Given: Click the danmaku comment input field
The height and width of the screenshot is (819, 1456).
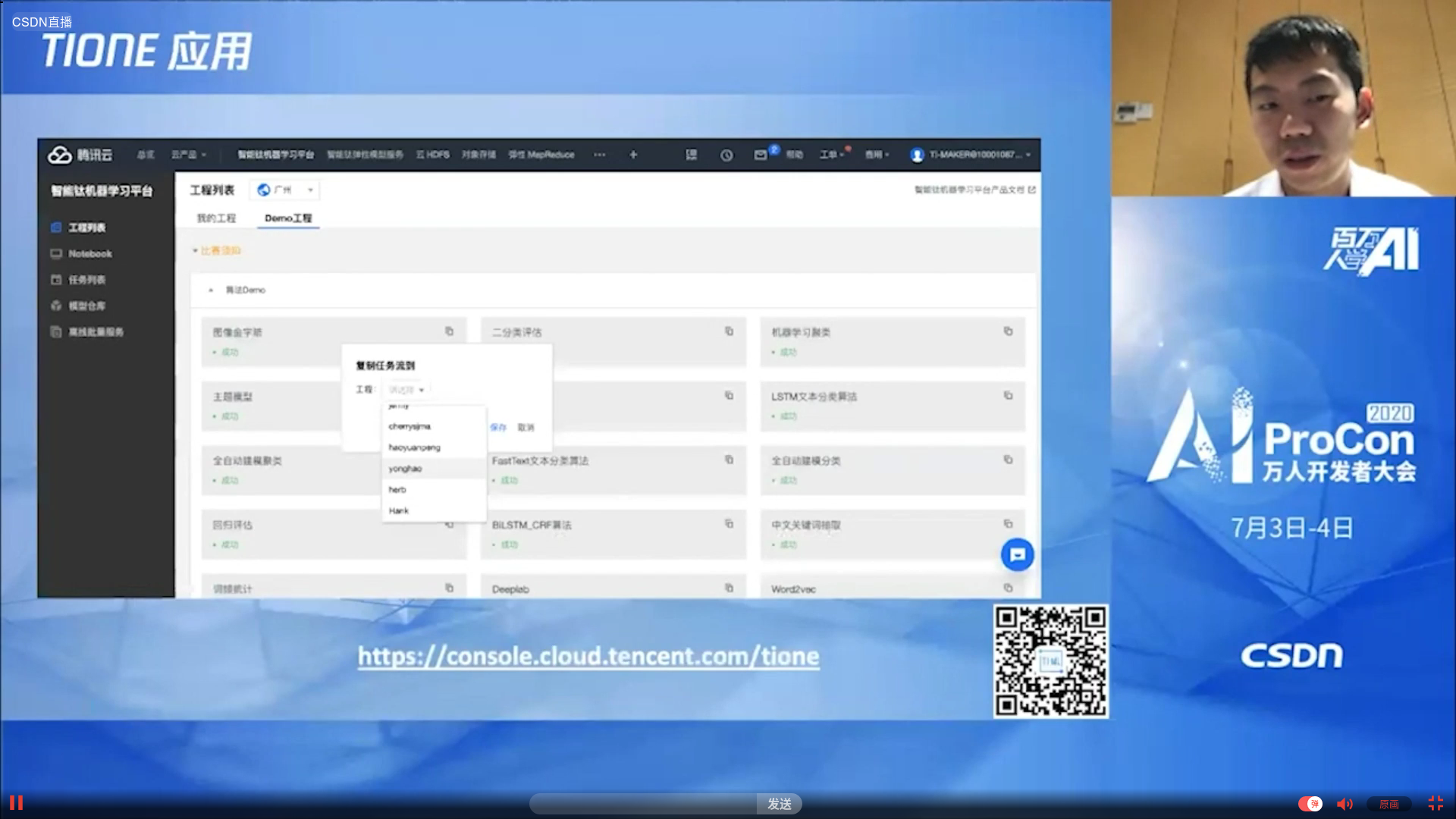Looking at the screenshot, I should tap(643, 804).
